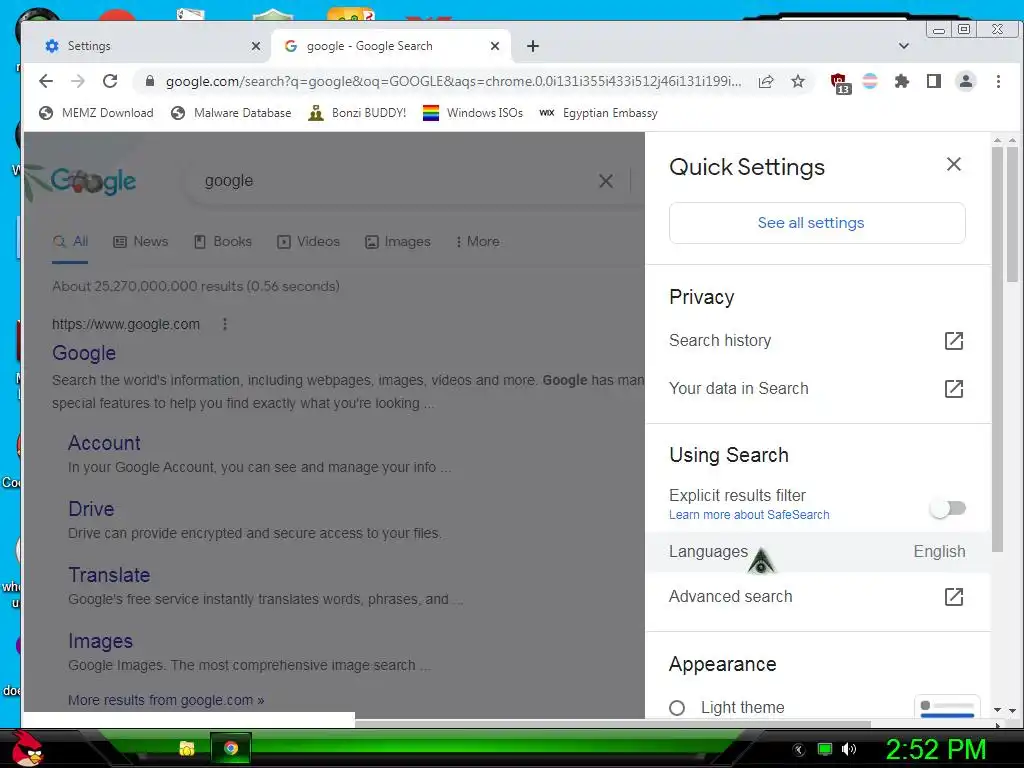Image resolution: width=1024 pixels, height=768 pixels.
Task: Switch to the Settings tab
Action: (147, 46)
